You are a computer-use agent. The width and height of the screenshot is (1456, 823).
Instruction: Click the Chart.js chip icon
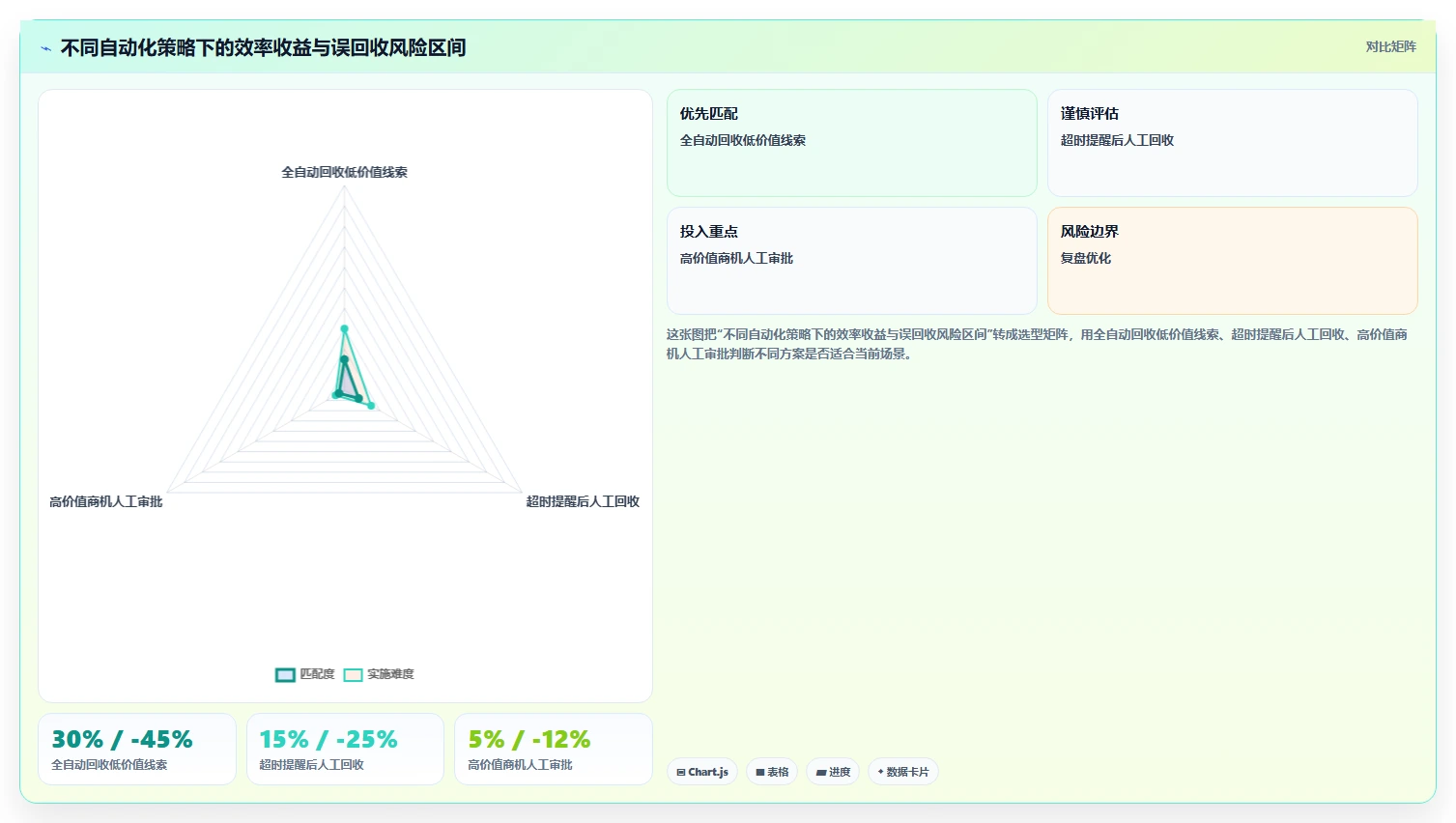click(x=681, y=773)
